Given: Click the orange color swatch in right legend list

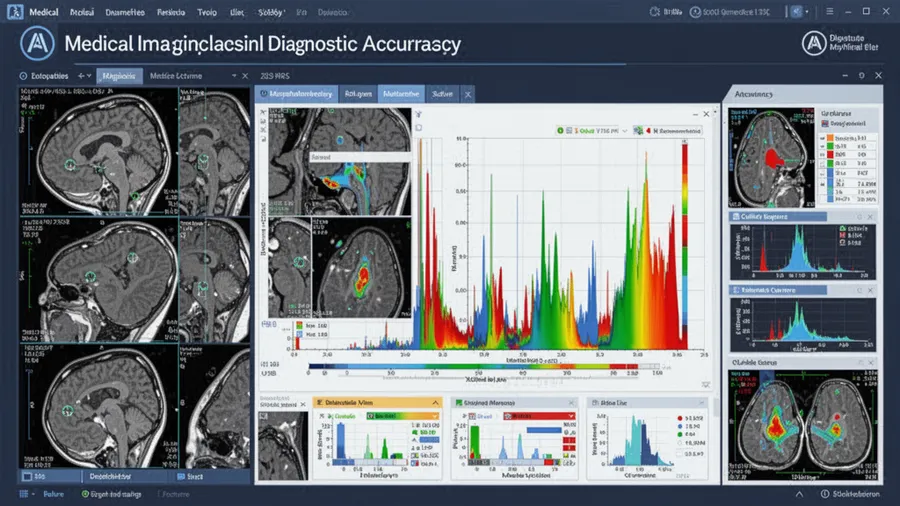Looking at the screenshot, I should (x=830, y=138).
